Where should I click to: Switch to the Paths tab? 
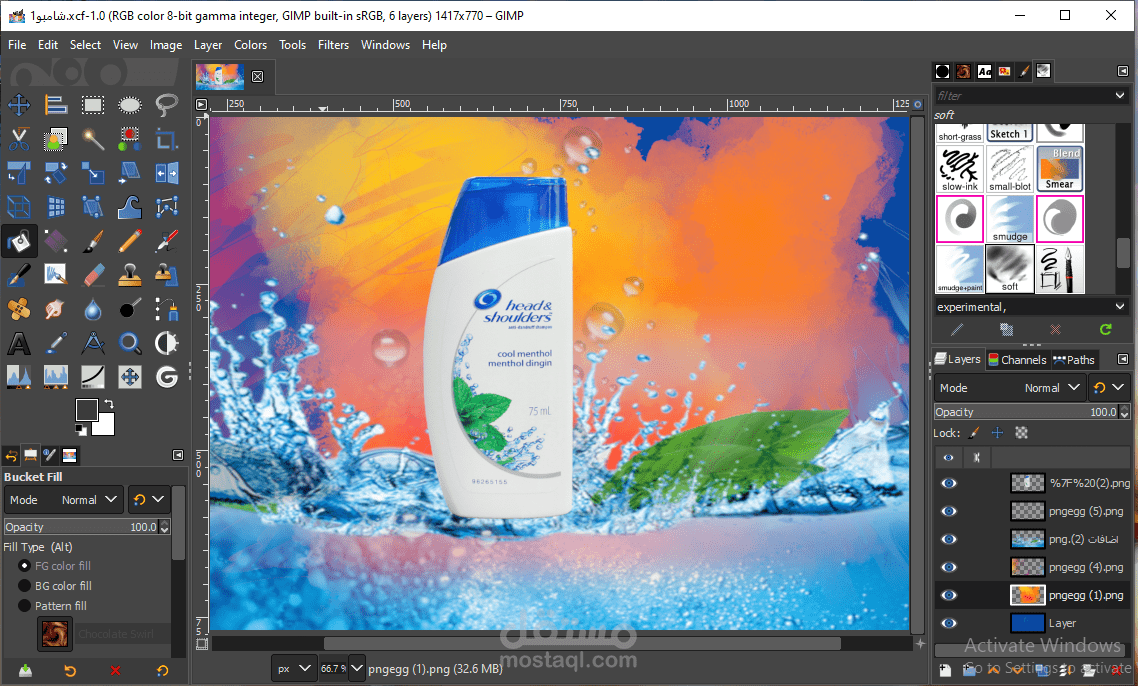[x=1073, y=359]
